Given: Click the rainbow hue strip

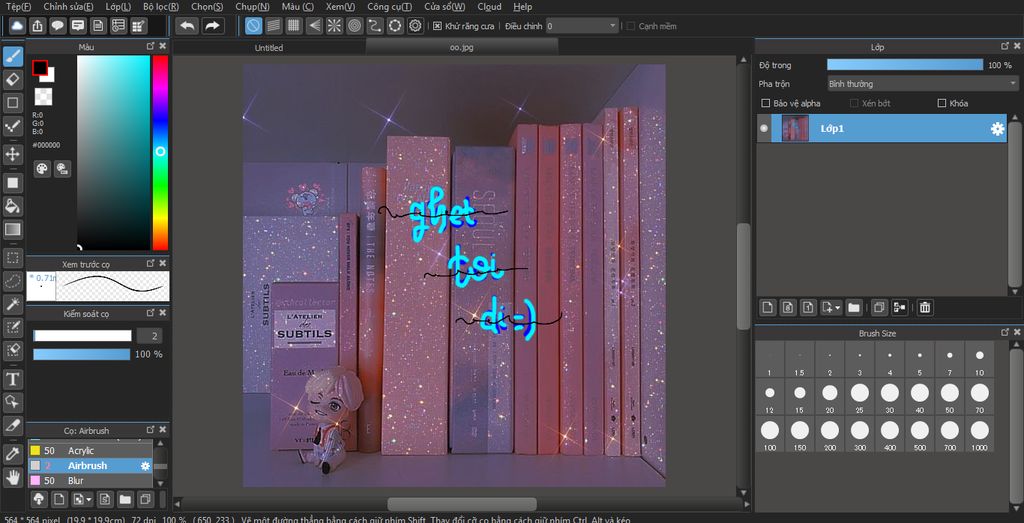Looking at the screenshot, I should 160,153.
